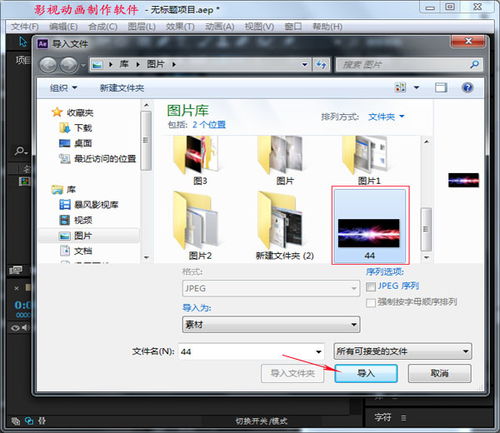Open the 文件名 dropdown arrow
This screenshot has height=433, width=500.
(x=318, y=352)
